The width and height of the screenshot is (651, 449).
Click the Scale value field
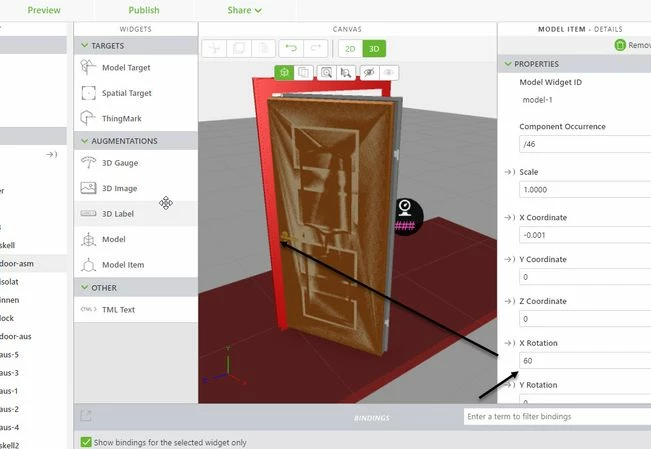point(585,190)
